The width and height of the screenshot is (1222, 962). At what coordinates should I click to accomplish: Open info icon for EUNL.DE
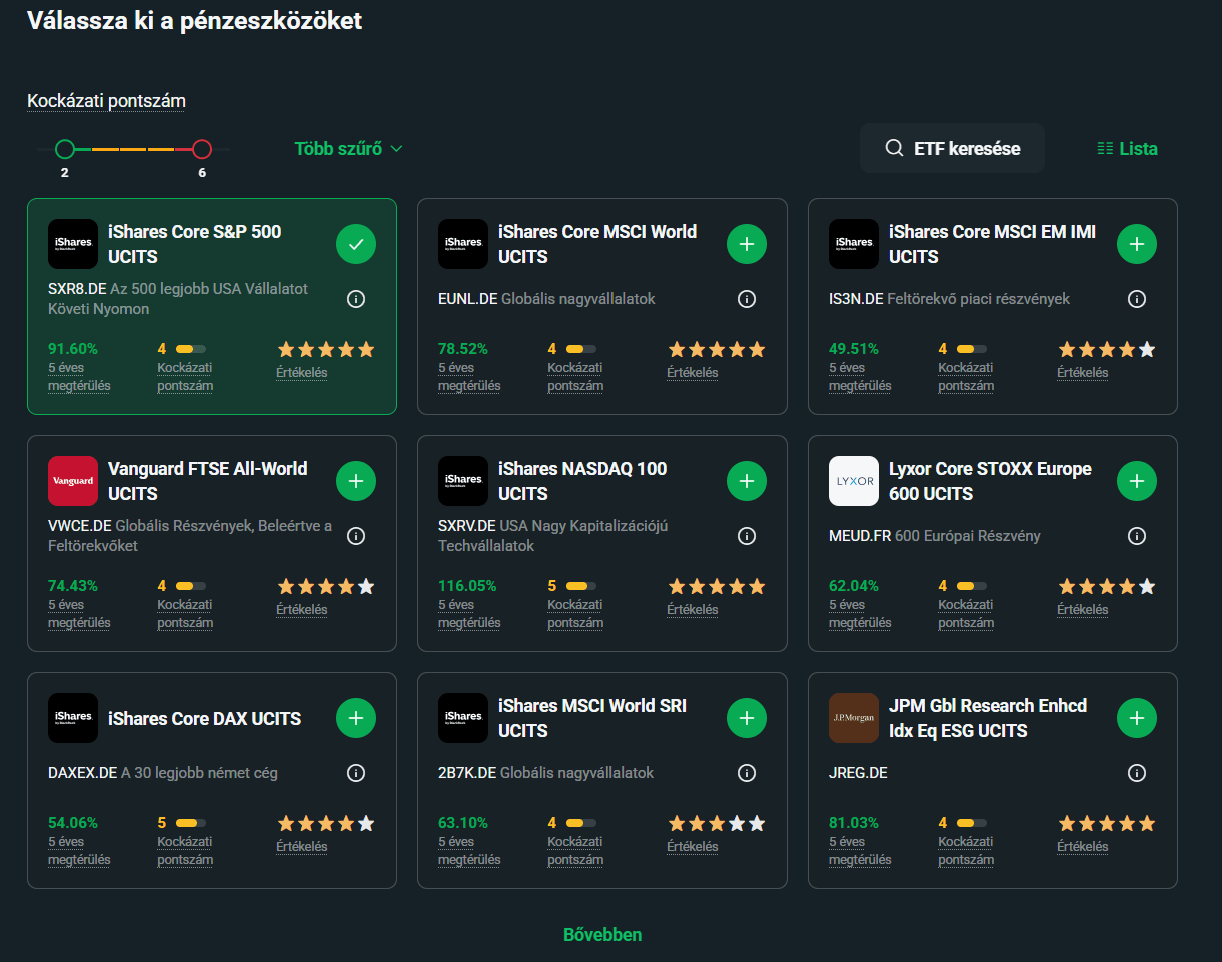[x=746, y=299]
